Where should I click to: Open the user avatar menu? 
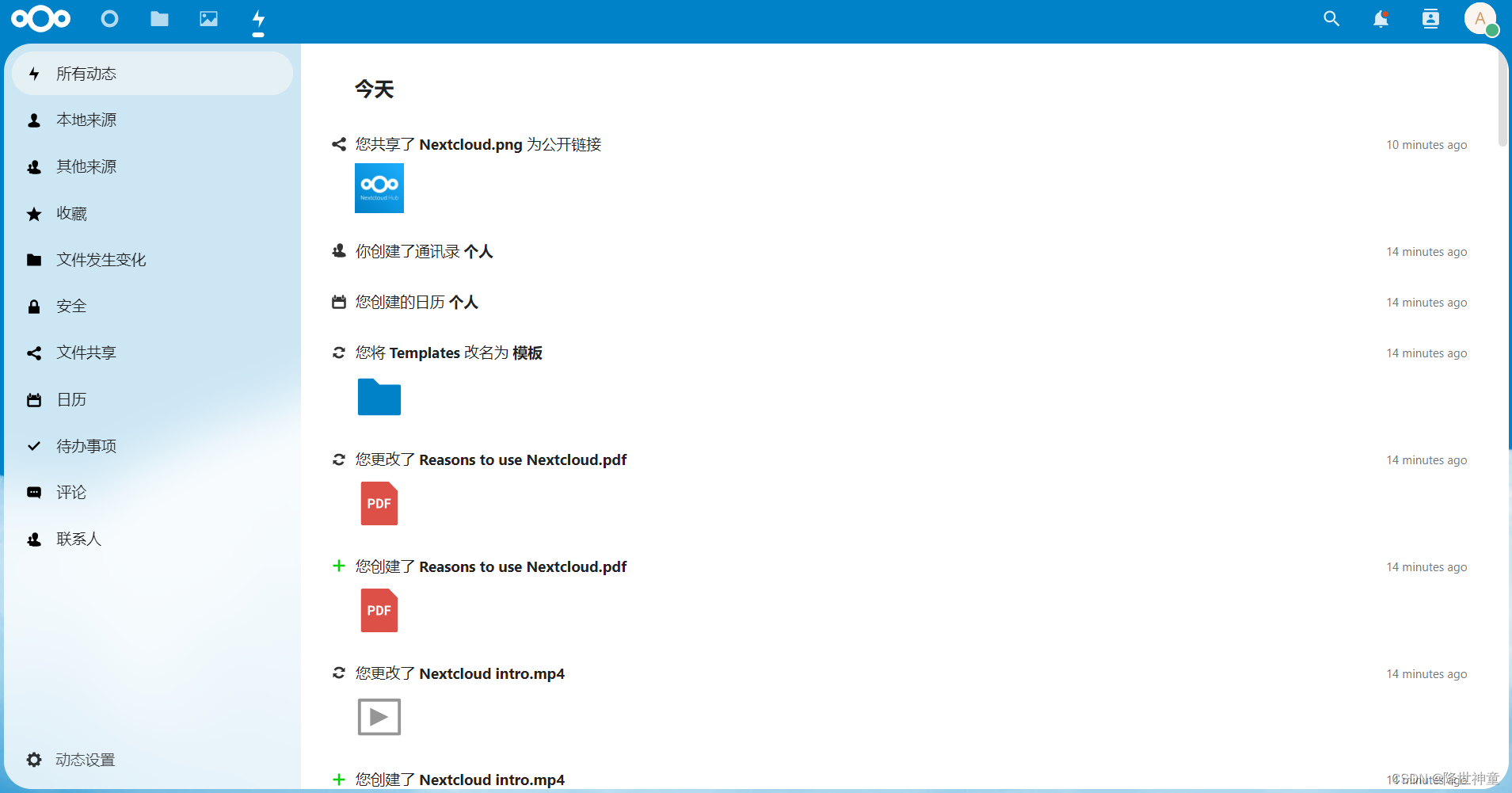1480,18
